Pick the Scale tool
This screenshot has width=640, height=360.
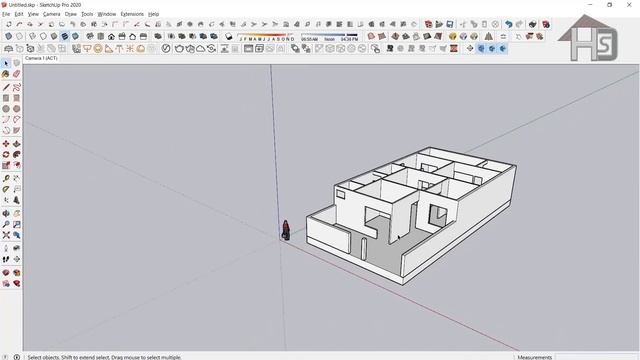click(6, 165)
